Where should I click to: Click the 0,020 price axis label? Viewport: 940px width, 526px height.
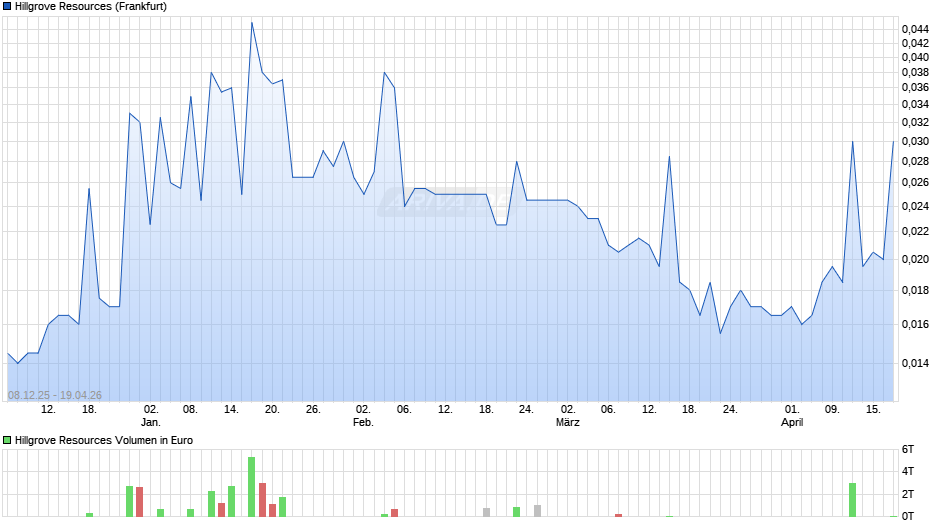[x=915, y=259]
